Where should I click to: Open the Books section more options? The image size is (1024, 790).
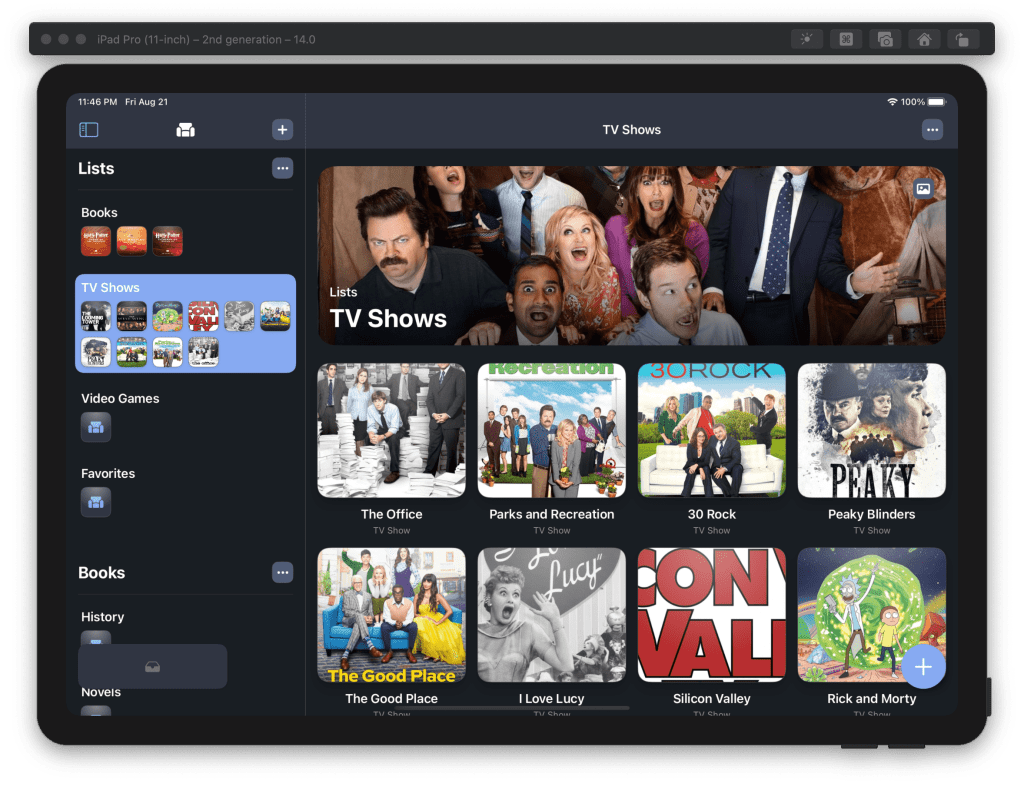coord(282,573)
